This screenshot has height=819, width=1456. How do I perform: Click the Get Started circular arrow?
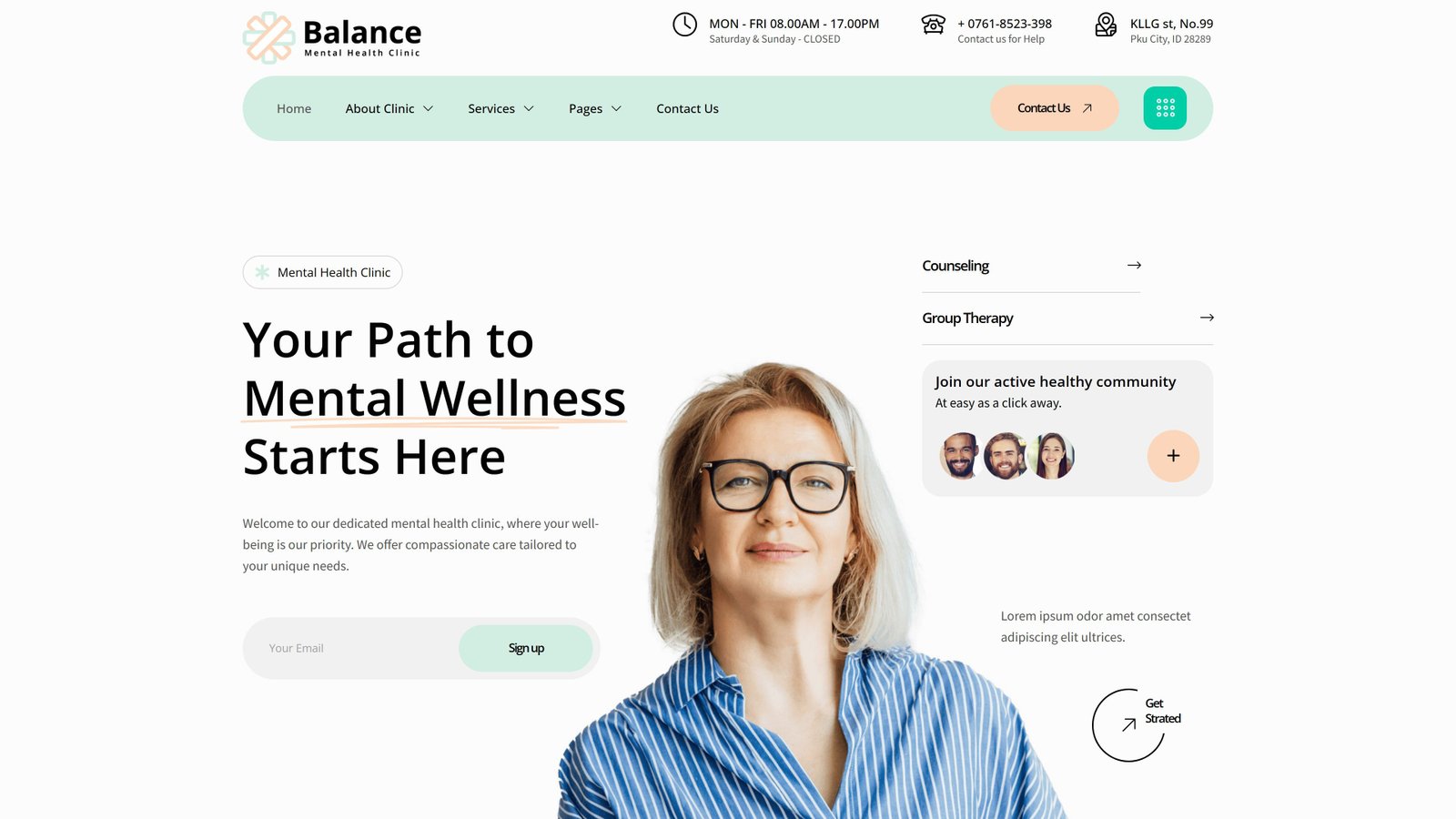[x=1128, y=725]
